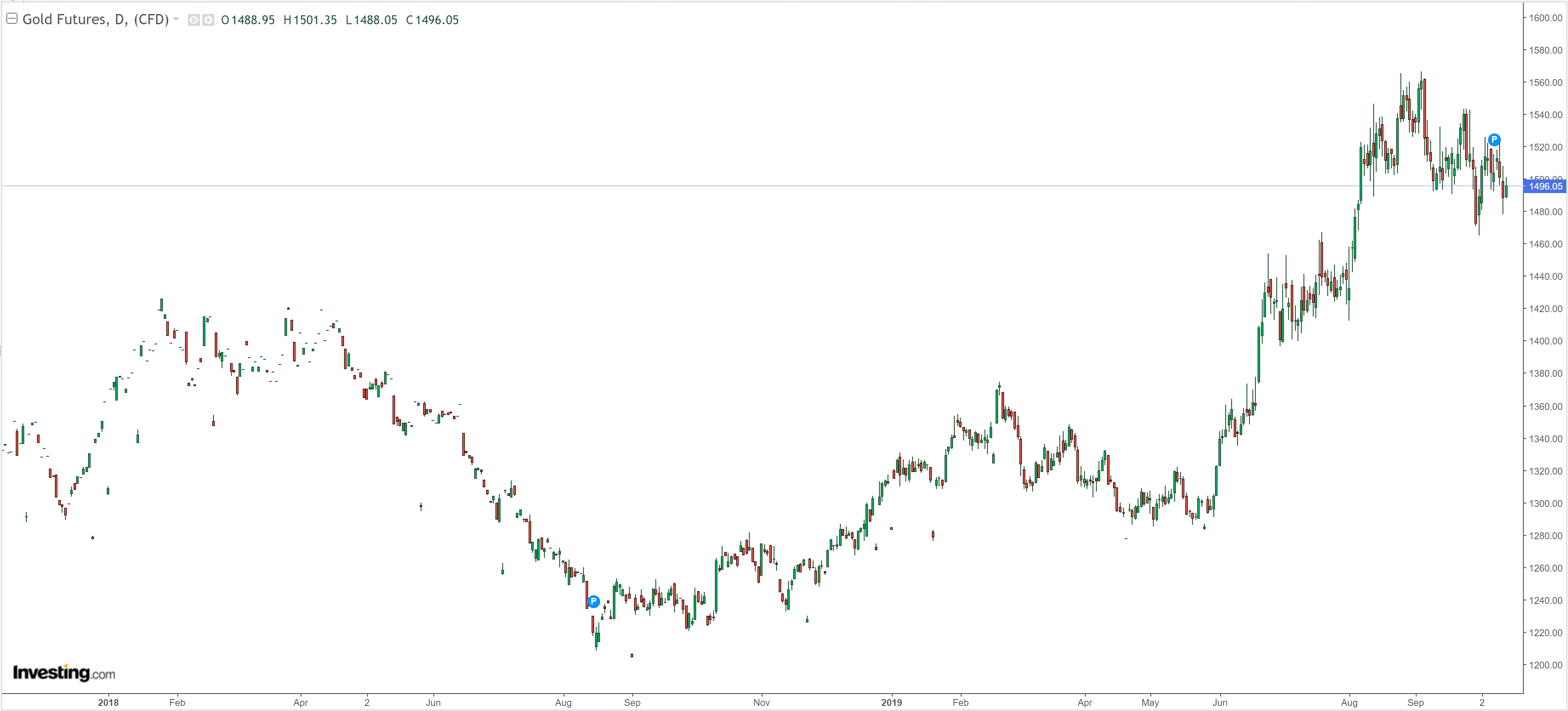Open chart settings via the gear icon
Viewport: 1568px width, 711px height.
[208, 20]
